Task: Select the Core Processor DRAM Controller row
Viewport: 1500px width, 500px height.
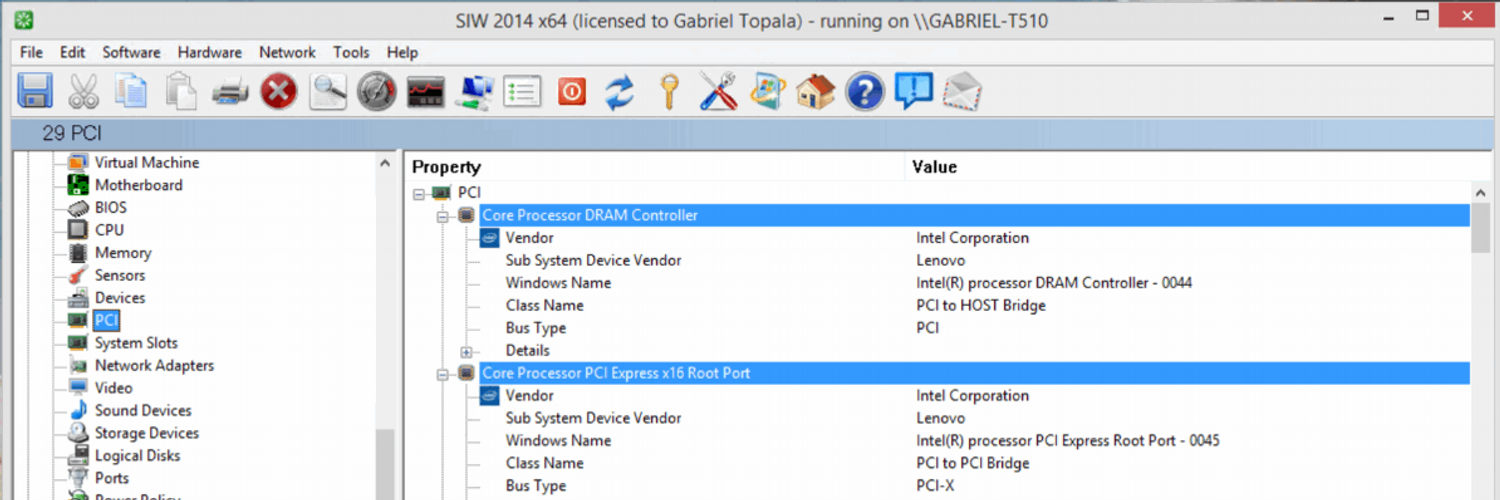Action: (x=975, y=215)
